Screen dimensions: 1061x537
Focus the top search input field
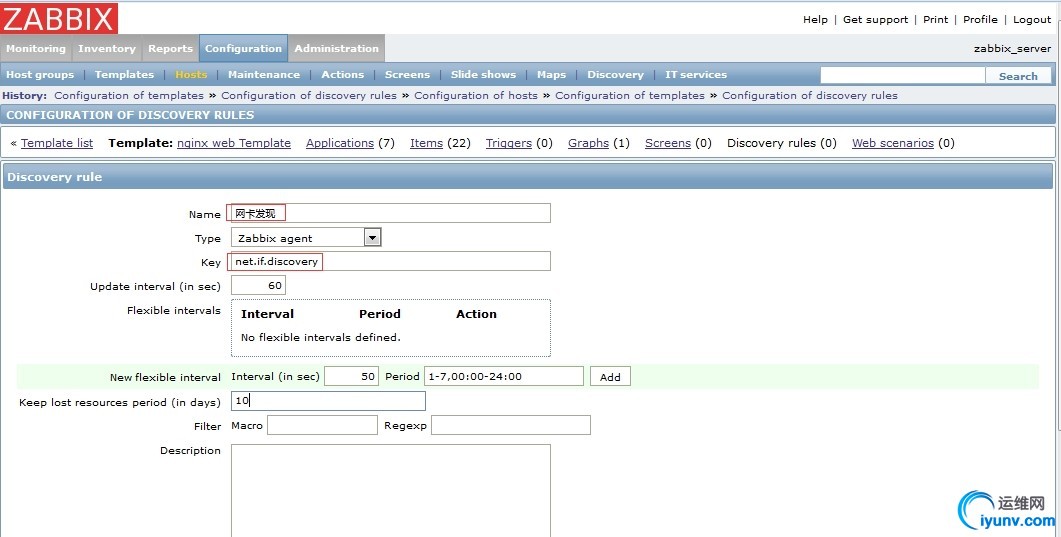pyautogui.click(x=903, y=75)
